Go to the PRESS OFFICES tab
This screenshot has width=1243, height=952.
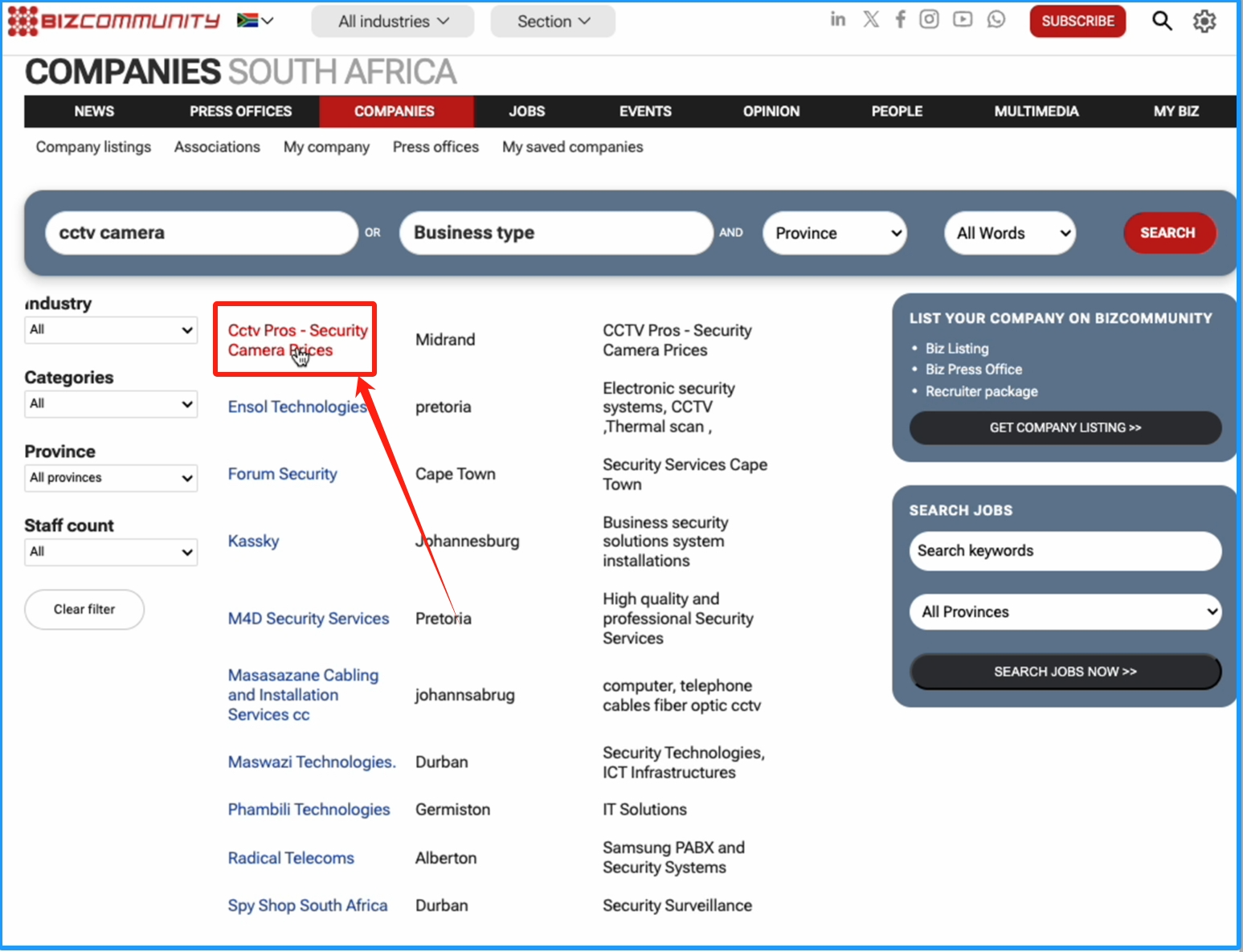[241, 112]
